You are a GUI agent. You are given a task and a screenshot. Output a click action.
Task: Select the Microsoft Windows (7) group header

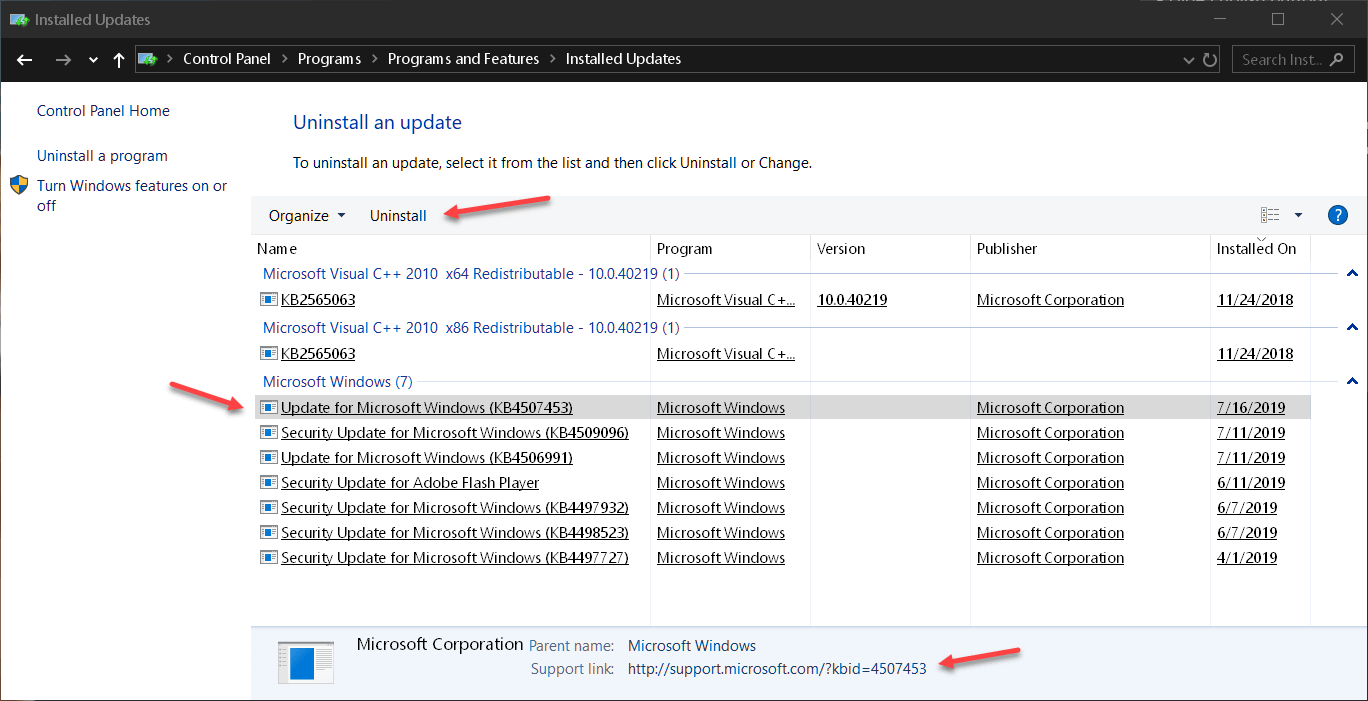click(337, 381)
